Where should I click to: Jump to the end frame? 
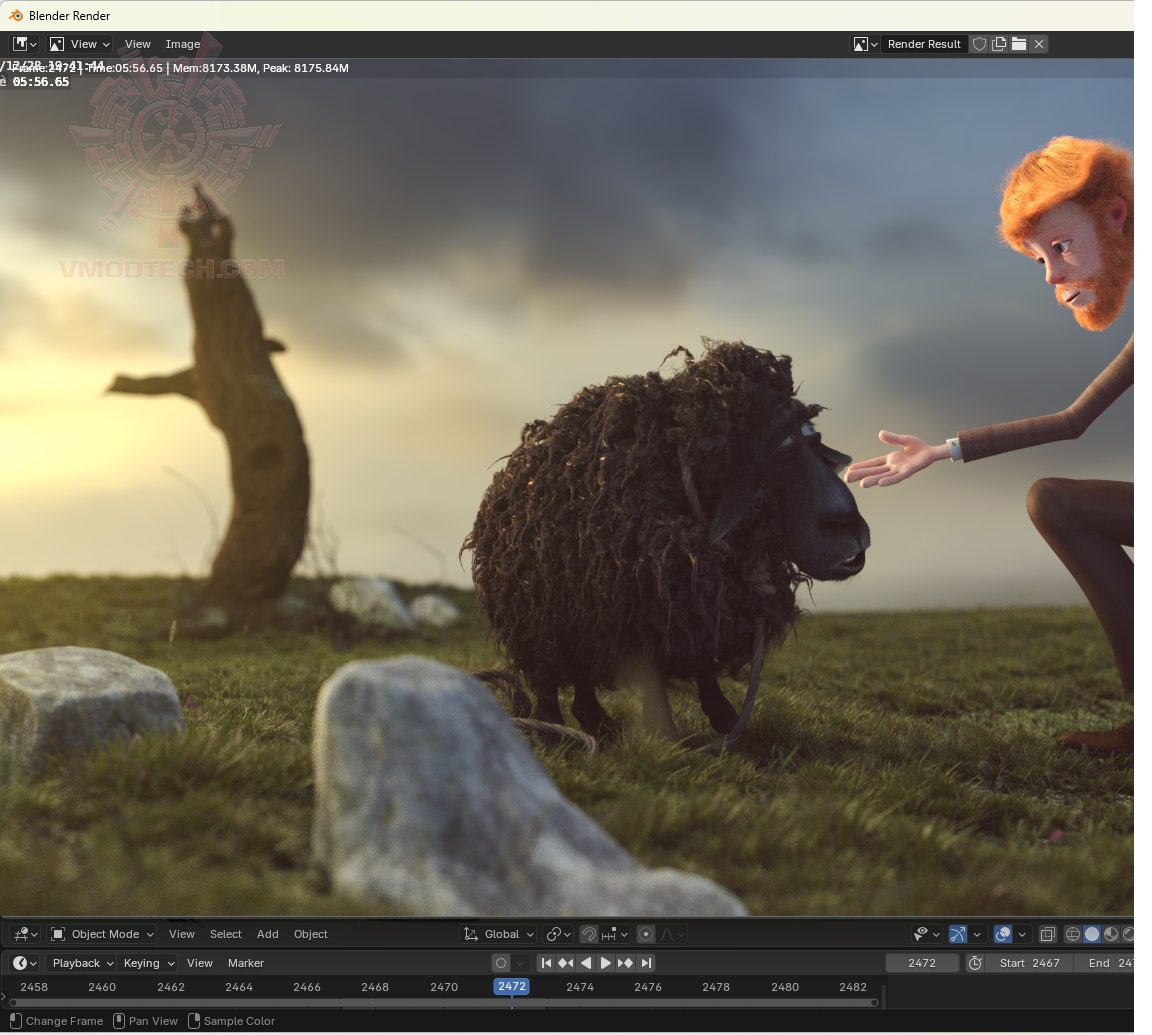point(646,962)
